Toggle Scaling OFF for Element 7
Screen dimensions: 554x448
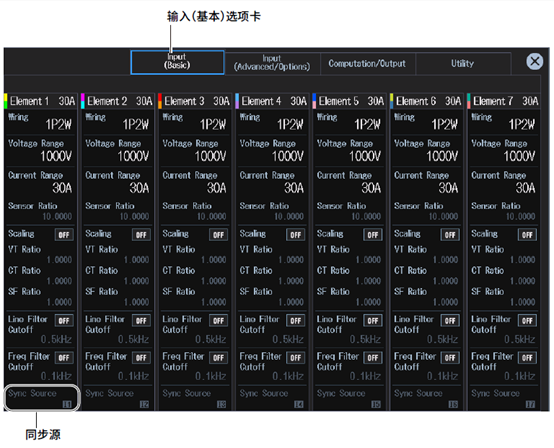point(527,235)
